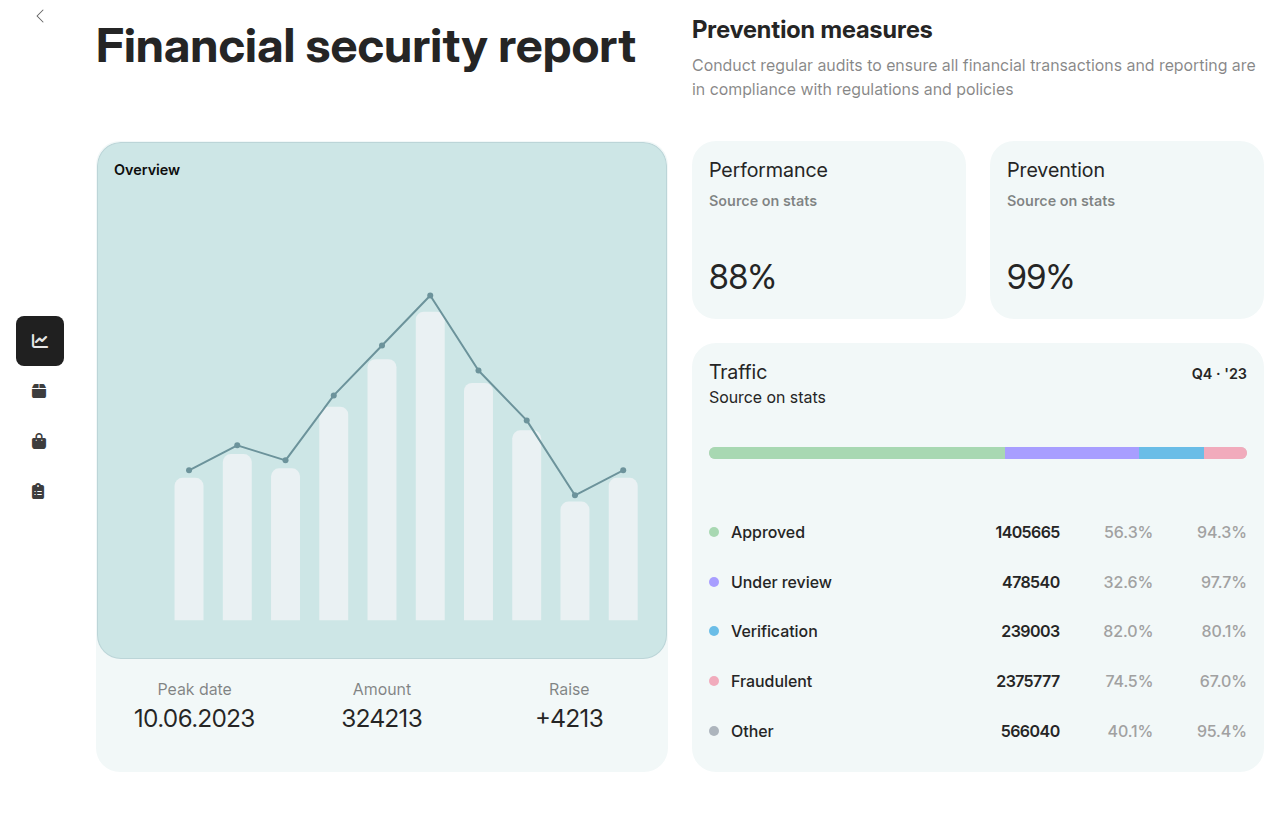Click the back arrow chevron
Viewport: 1280px width, 832px height.
tap(40, 16)
